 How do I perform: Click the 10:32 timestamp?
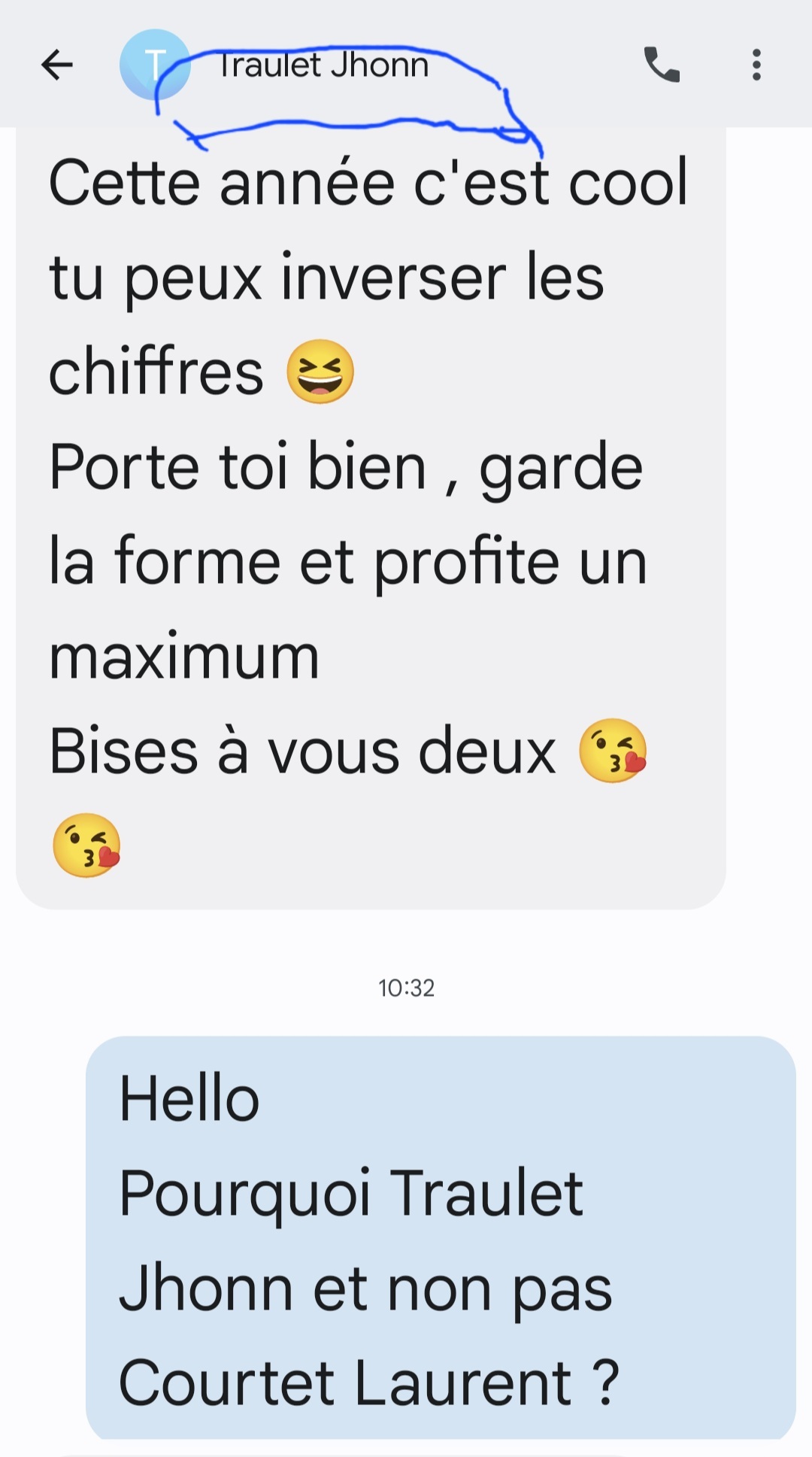click(x=406, y=988)
